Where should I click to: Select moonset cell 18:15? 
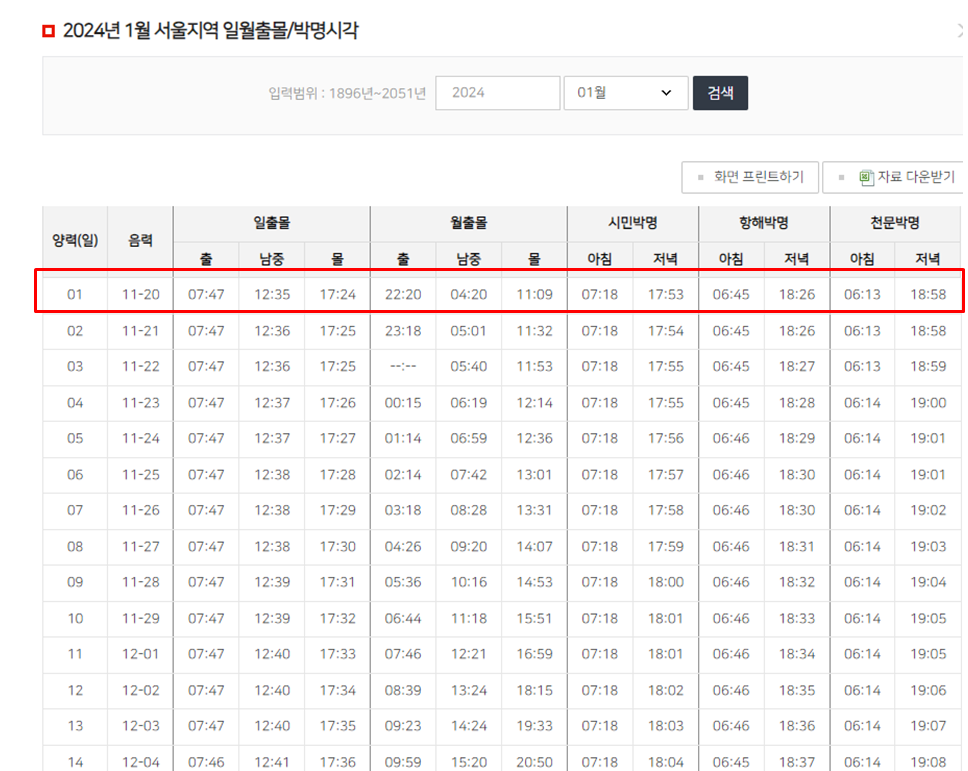coord(535,690)
